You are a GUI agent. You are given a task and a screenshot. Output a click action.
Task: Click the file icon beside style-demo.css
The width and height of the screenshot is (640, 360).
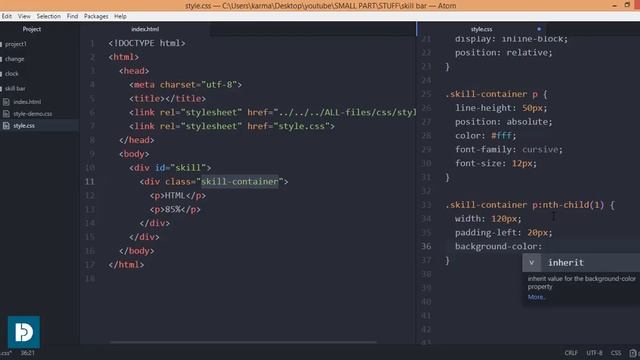tap(6, 114)
